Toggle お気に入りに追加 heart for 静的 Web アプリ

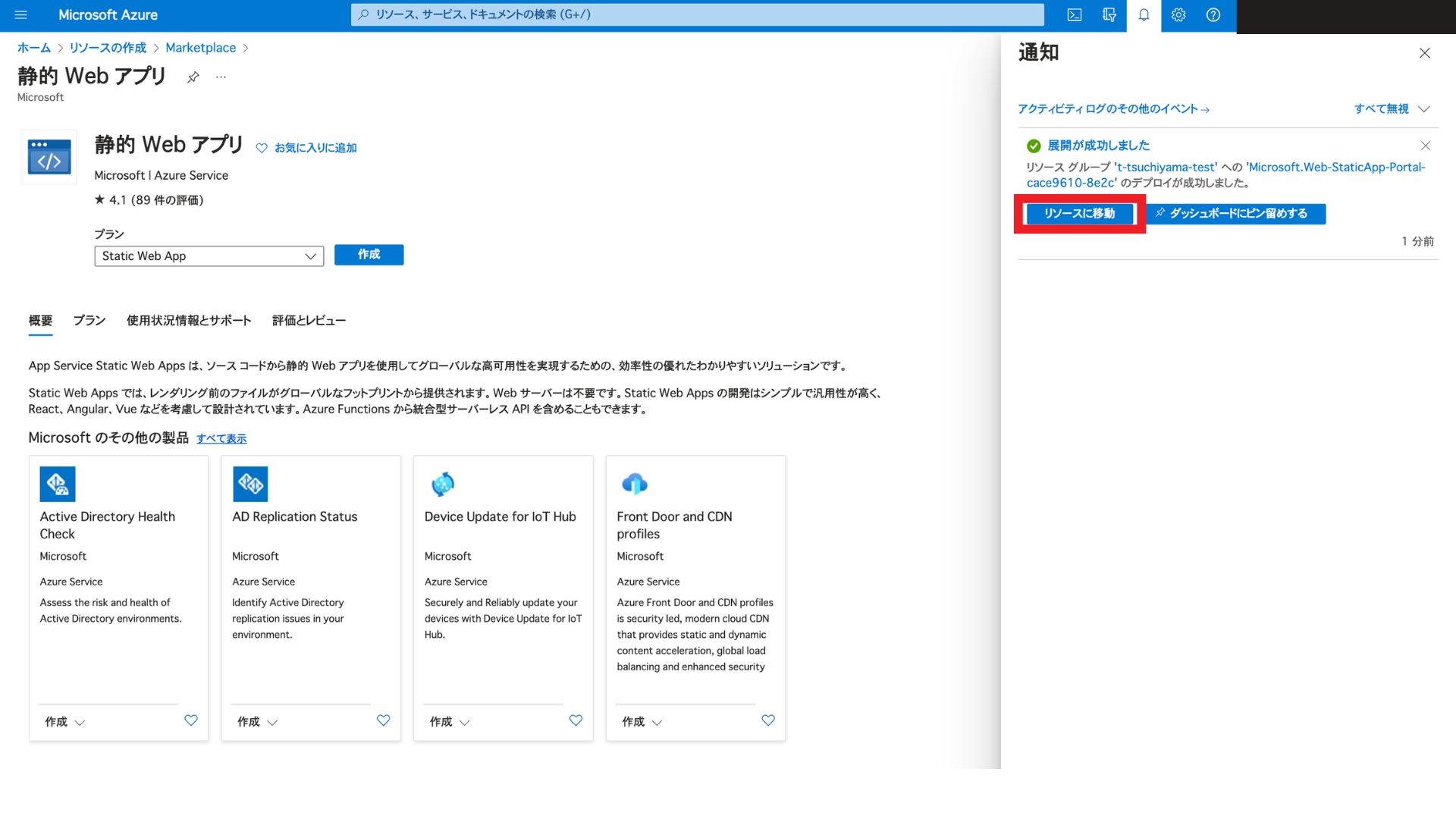[262, 148]
